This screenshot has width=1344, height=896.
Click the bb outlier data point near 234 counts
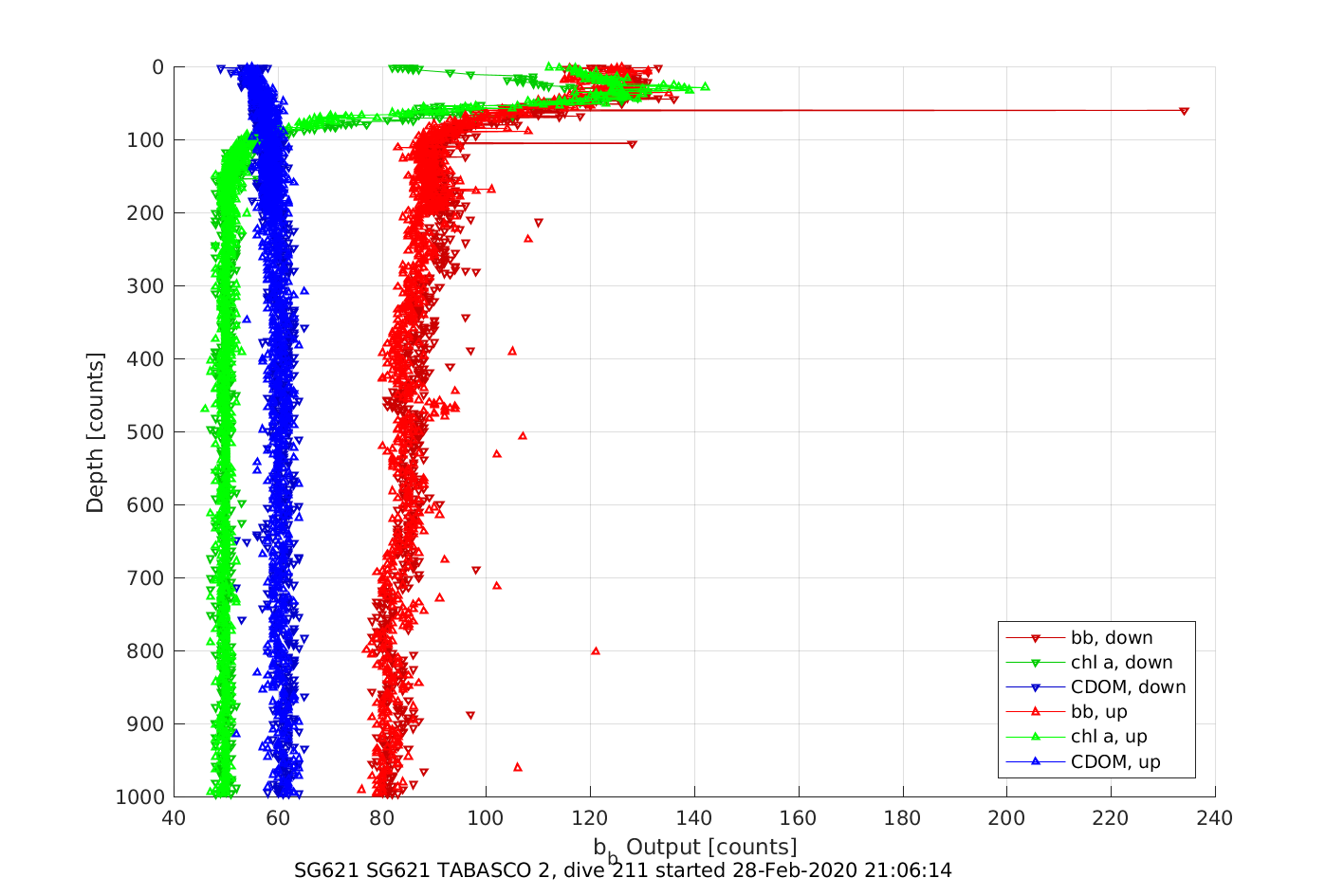tap(1184, 111)
